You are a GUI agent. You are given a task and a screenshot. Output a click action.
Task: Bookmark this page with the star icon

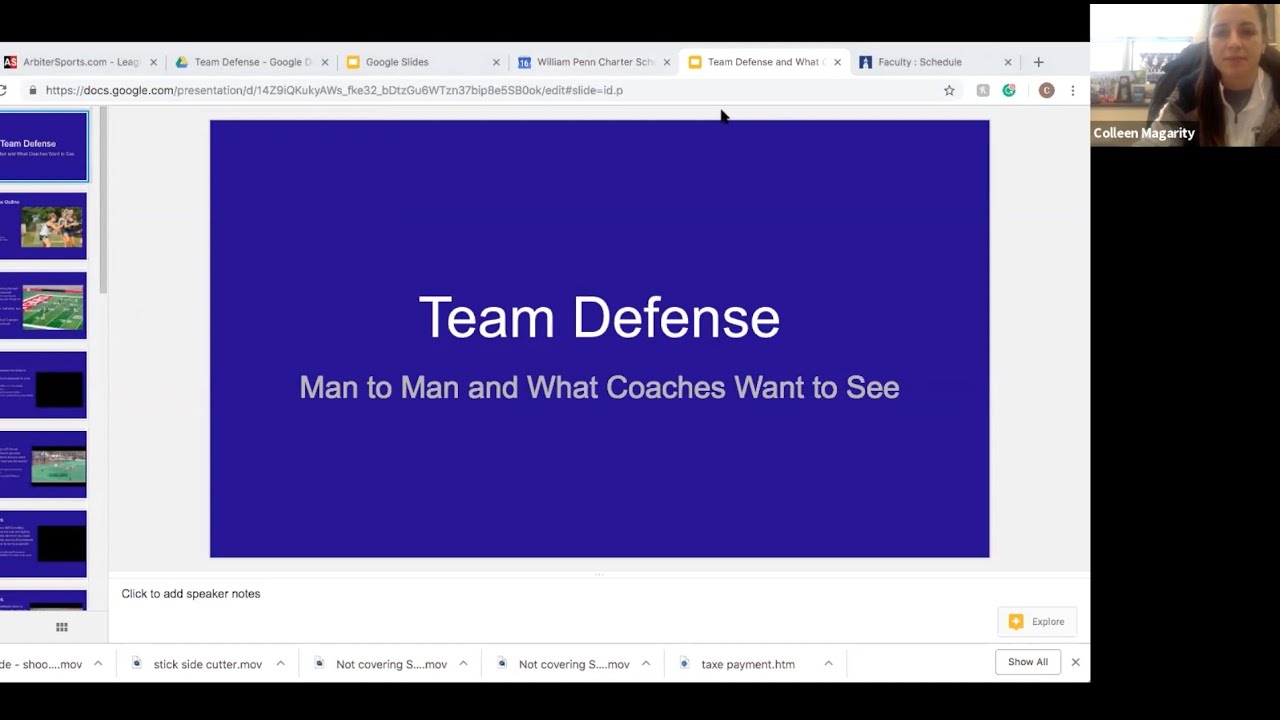949,90
